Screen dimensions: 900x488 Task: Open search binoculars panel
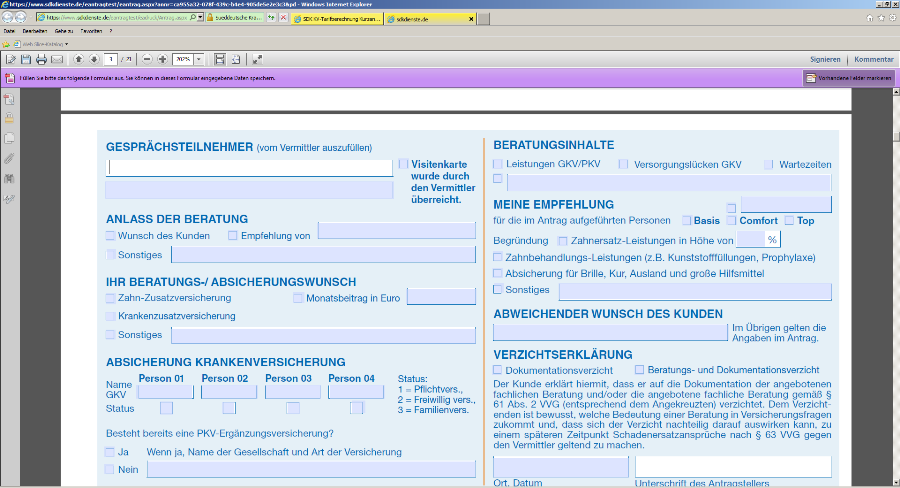9,179
